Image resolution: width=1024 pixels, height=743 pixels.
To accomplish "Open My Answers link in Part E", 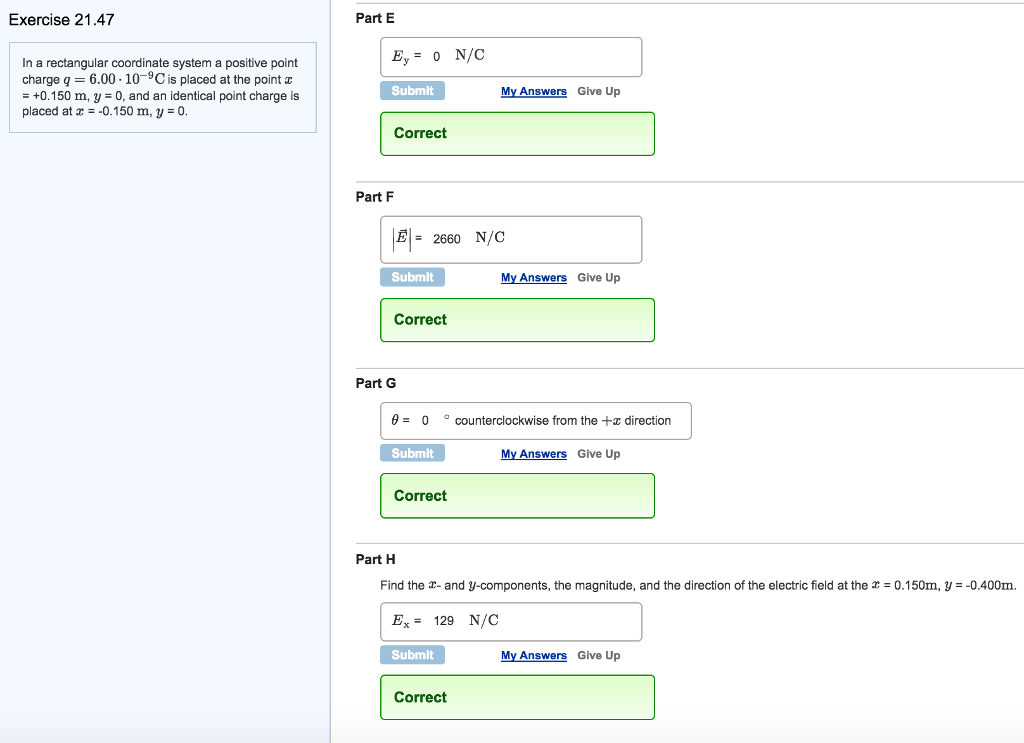I will 533,91.
